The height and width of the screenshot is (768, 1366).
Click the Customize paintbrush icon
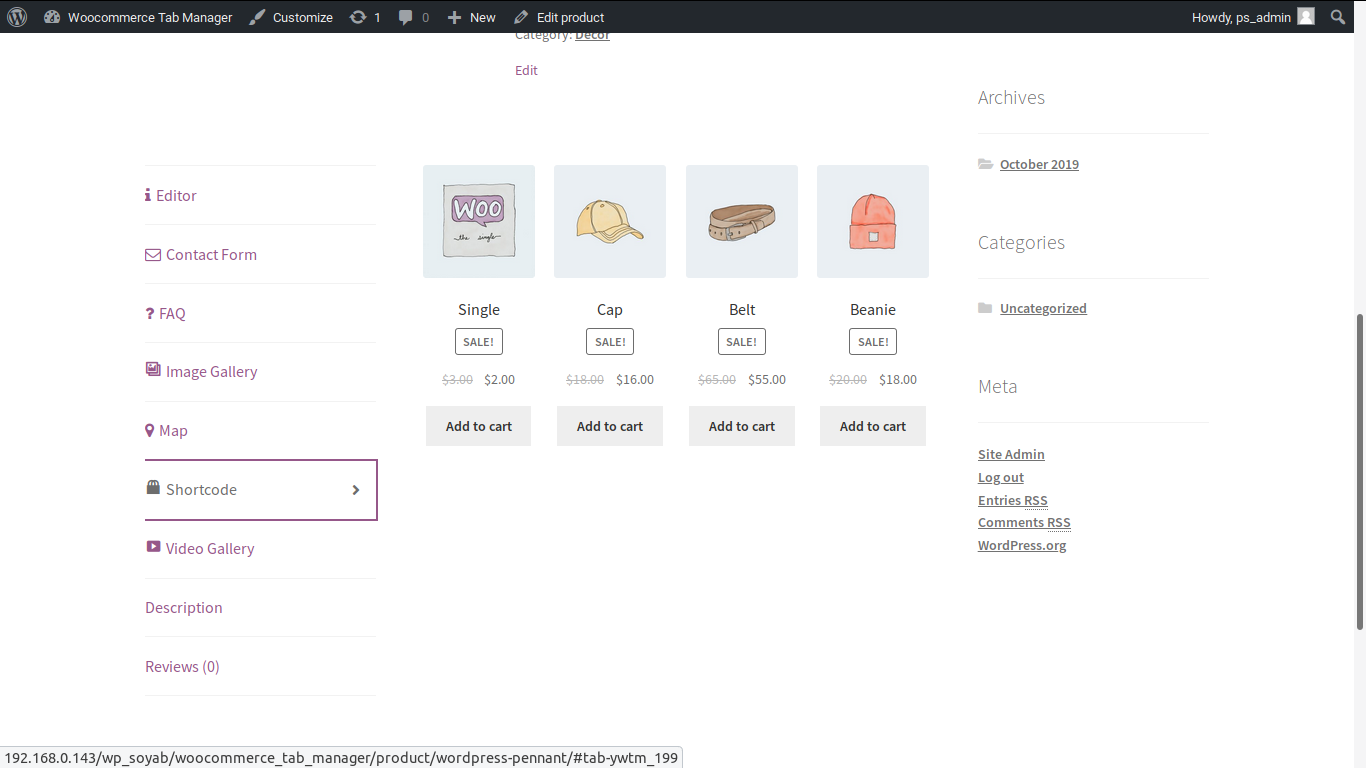(258, 17)
